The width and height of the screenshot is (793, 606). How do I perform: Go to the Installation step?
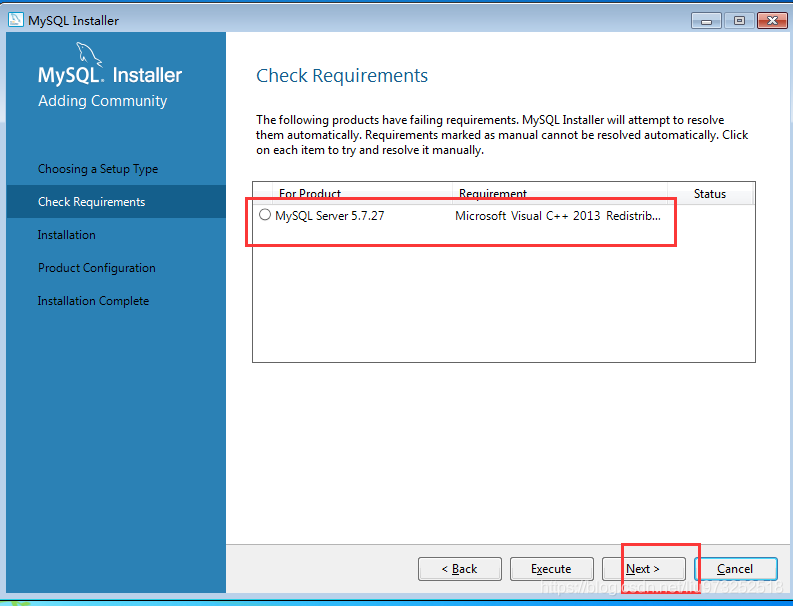point(66,235)
